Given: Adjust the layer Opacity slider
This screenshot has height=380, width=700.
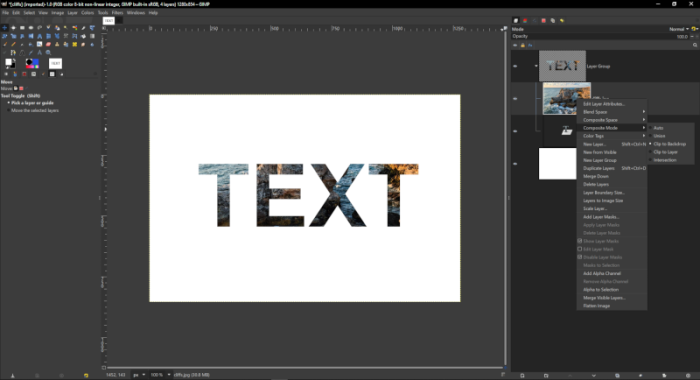Looking at the screenshot, I should pyautogui.click(x=600, y=37).
